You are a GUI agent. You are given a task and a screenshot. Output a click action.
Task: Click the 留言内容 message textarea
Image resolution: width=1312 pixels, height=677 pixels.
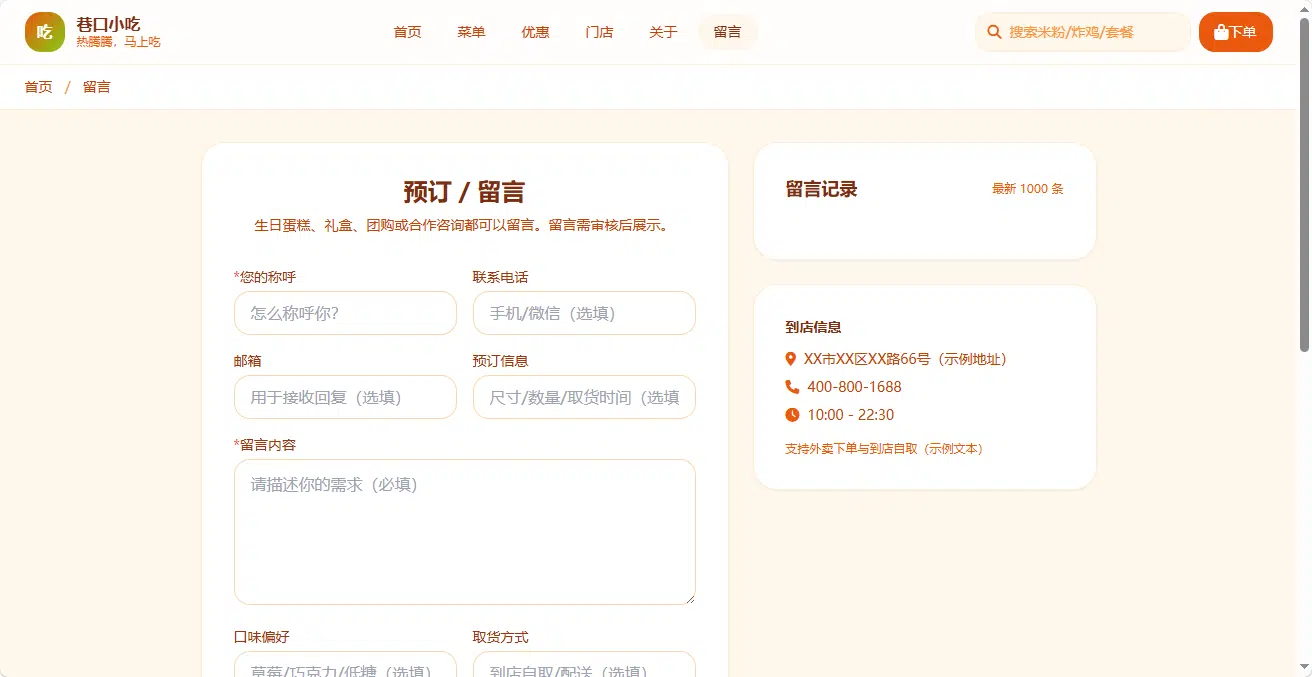[465, 532]
